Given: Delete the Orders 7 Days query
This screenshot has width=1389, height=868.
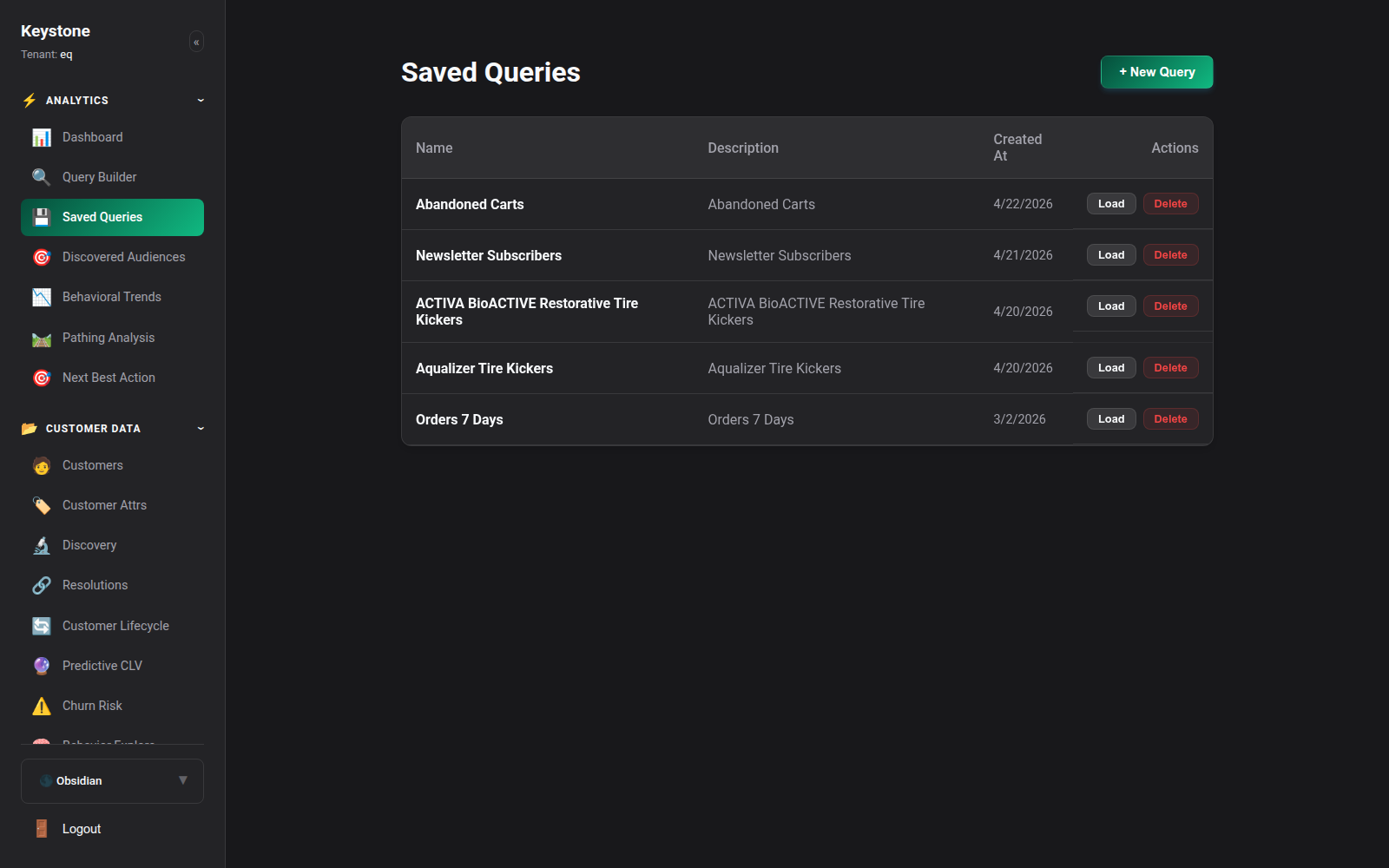Looking at the screenshot, I should point(1170,419).
